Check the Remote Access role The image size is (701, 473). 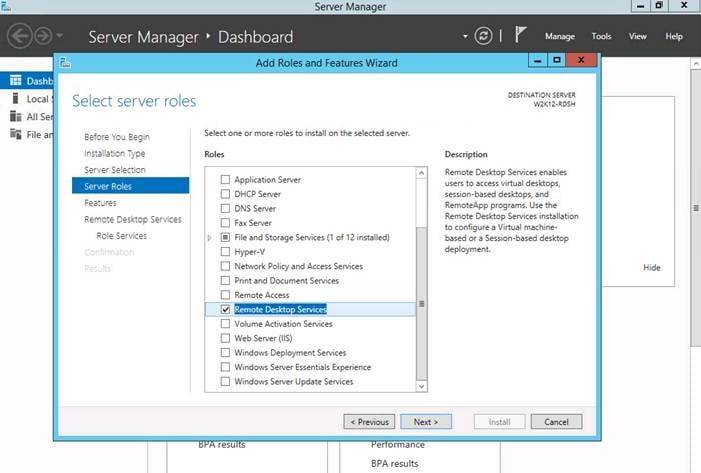(225, 295)
